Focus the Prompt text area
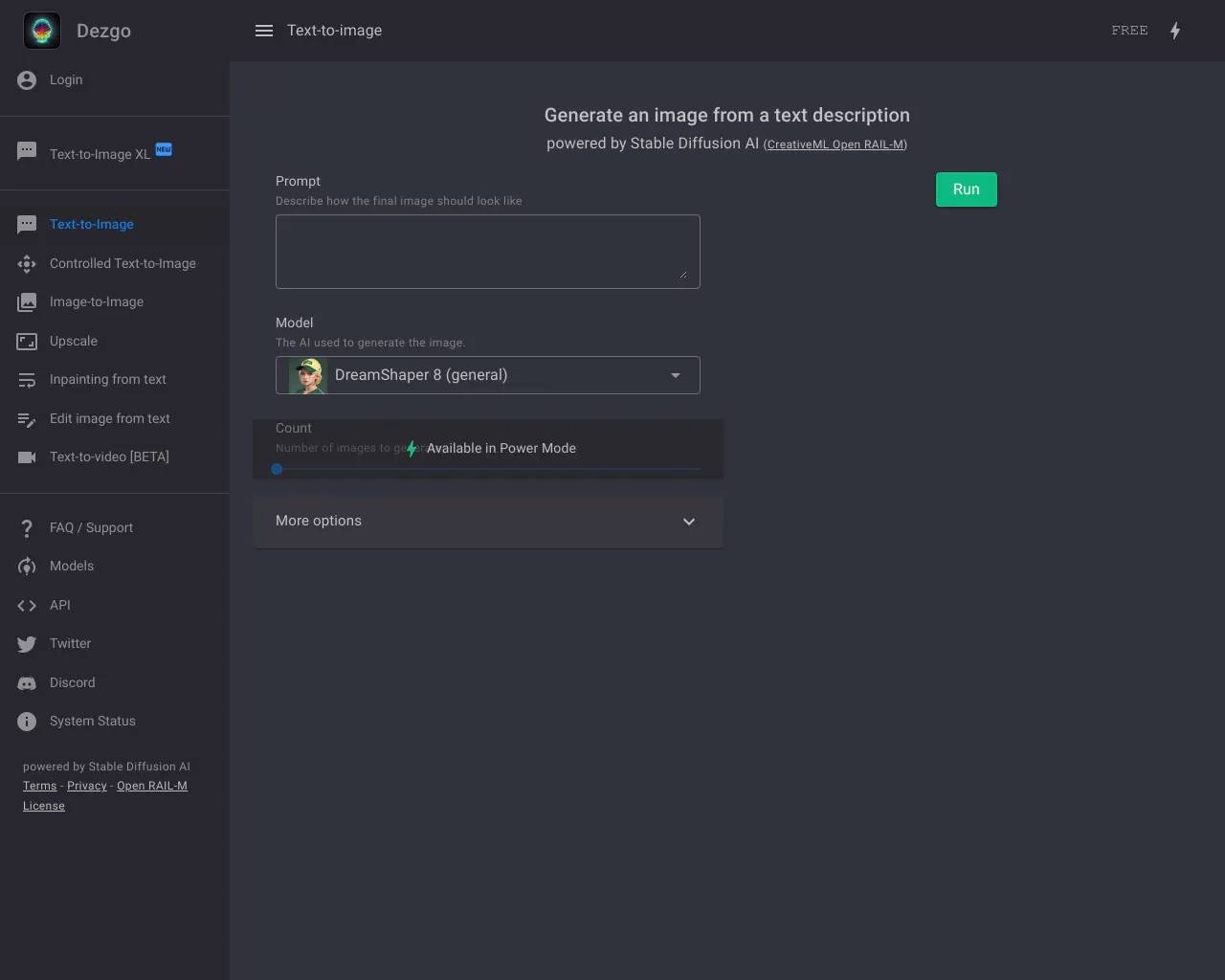Image resolution: width=1225 pixels, height=980 pixels. tap(488, 252)
